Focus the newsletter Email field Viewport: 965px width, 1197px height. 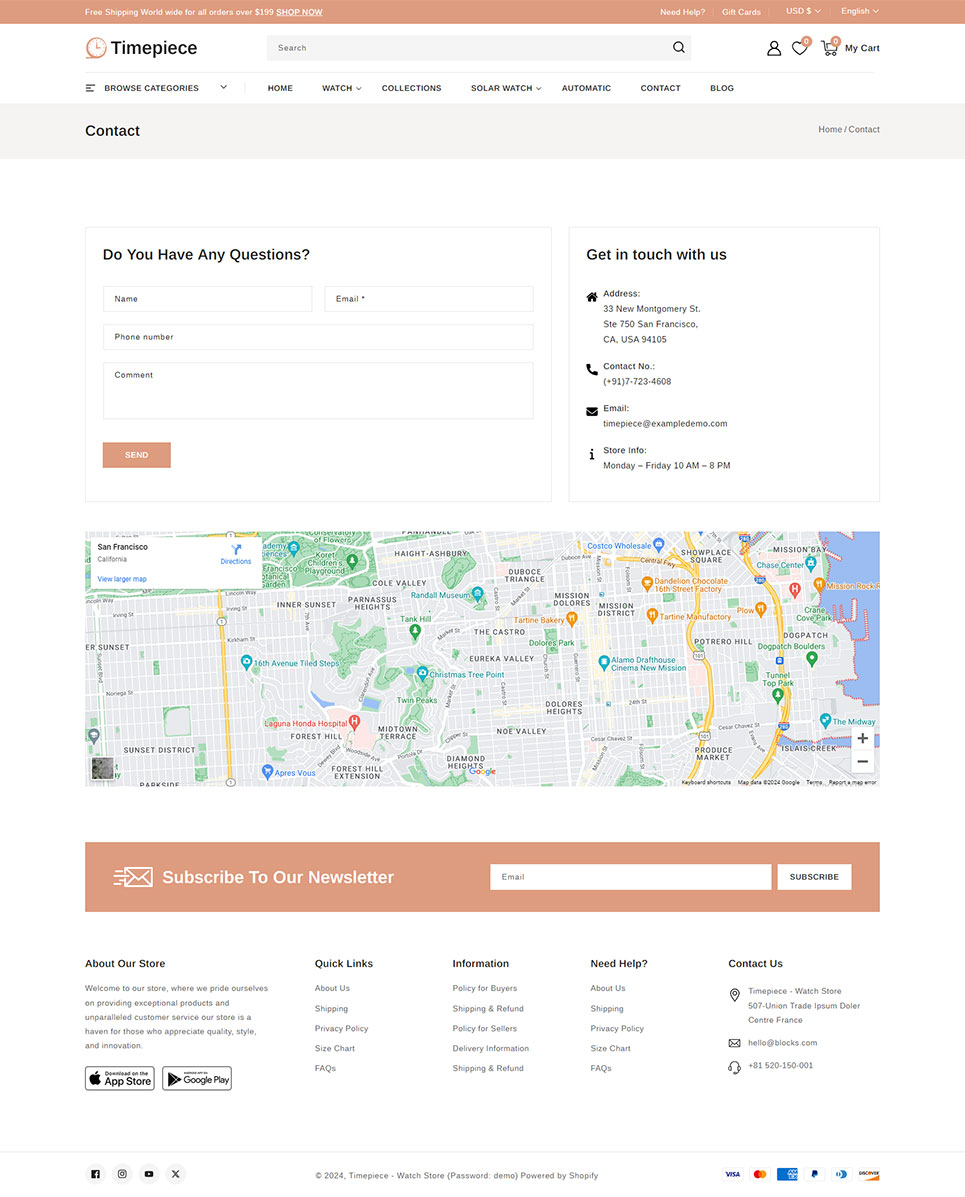630,877
